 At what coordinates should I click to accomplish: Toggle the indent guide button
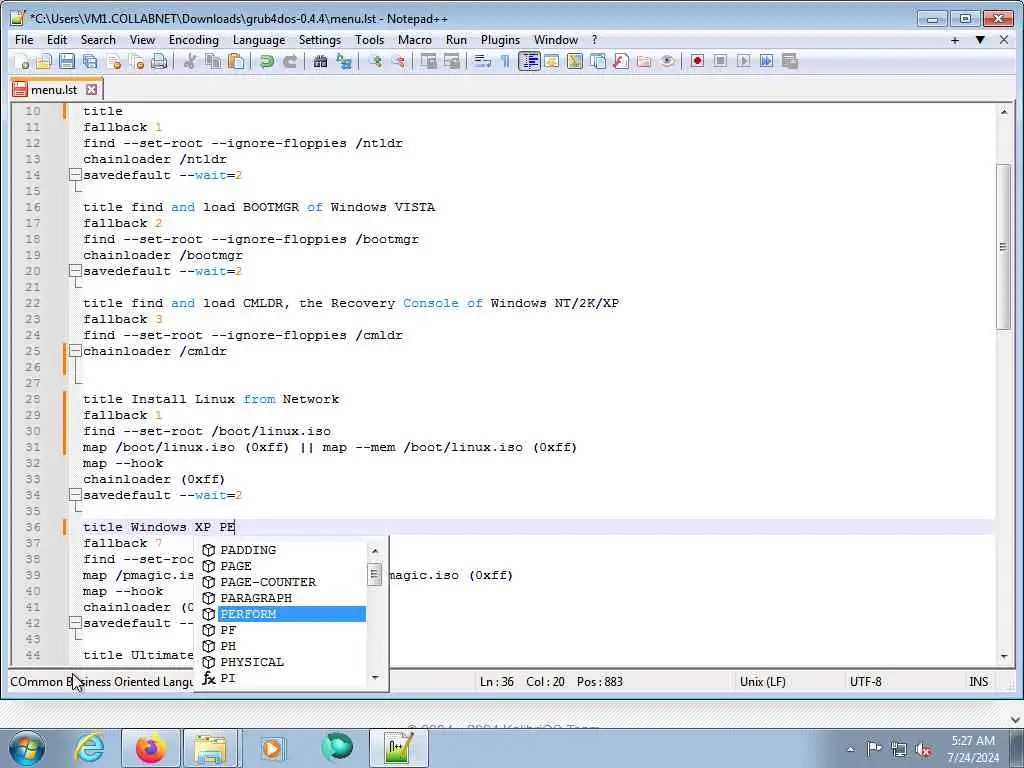[529, 61]
